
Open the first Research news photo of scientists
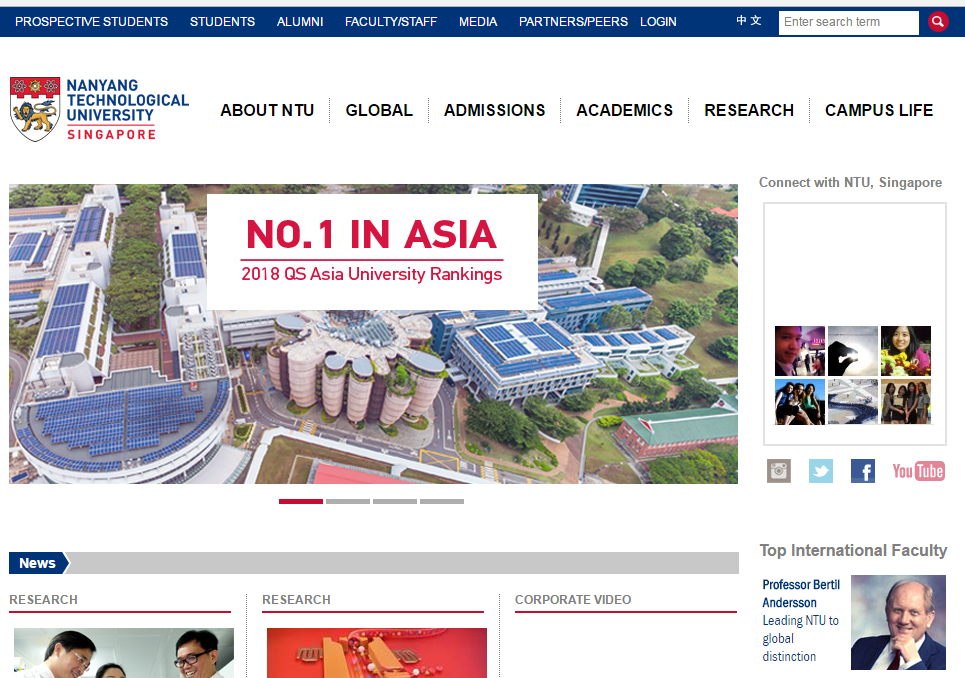tap(124, 653)
